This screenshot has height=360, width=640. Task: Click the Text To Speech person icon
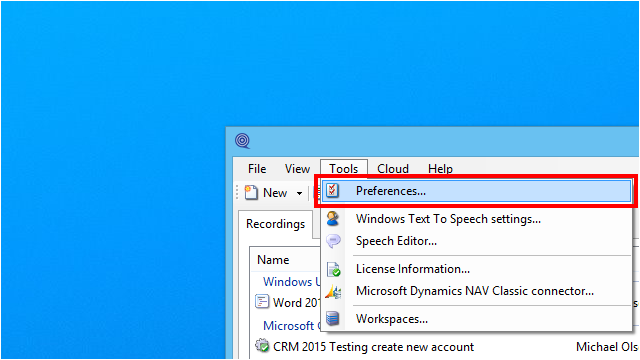[333, 219]
